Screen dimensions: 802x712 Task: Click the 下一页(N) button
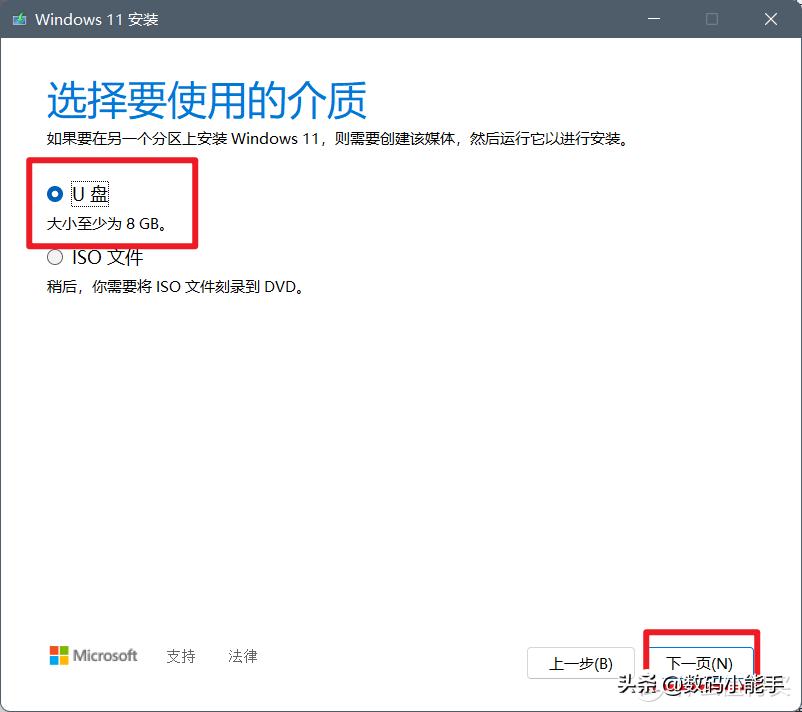699,663
